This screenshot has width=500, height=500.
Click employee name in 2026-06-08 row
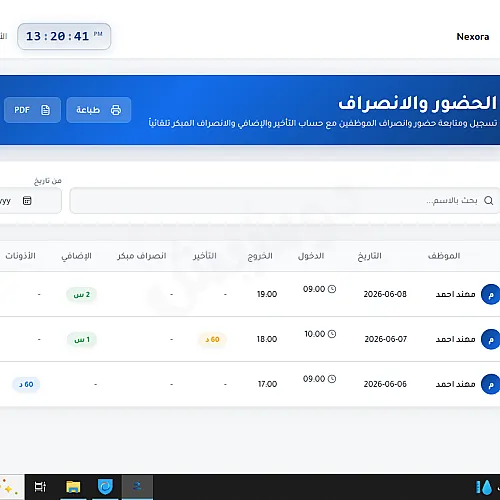[x=455, y=294]
